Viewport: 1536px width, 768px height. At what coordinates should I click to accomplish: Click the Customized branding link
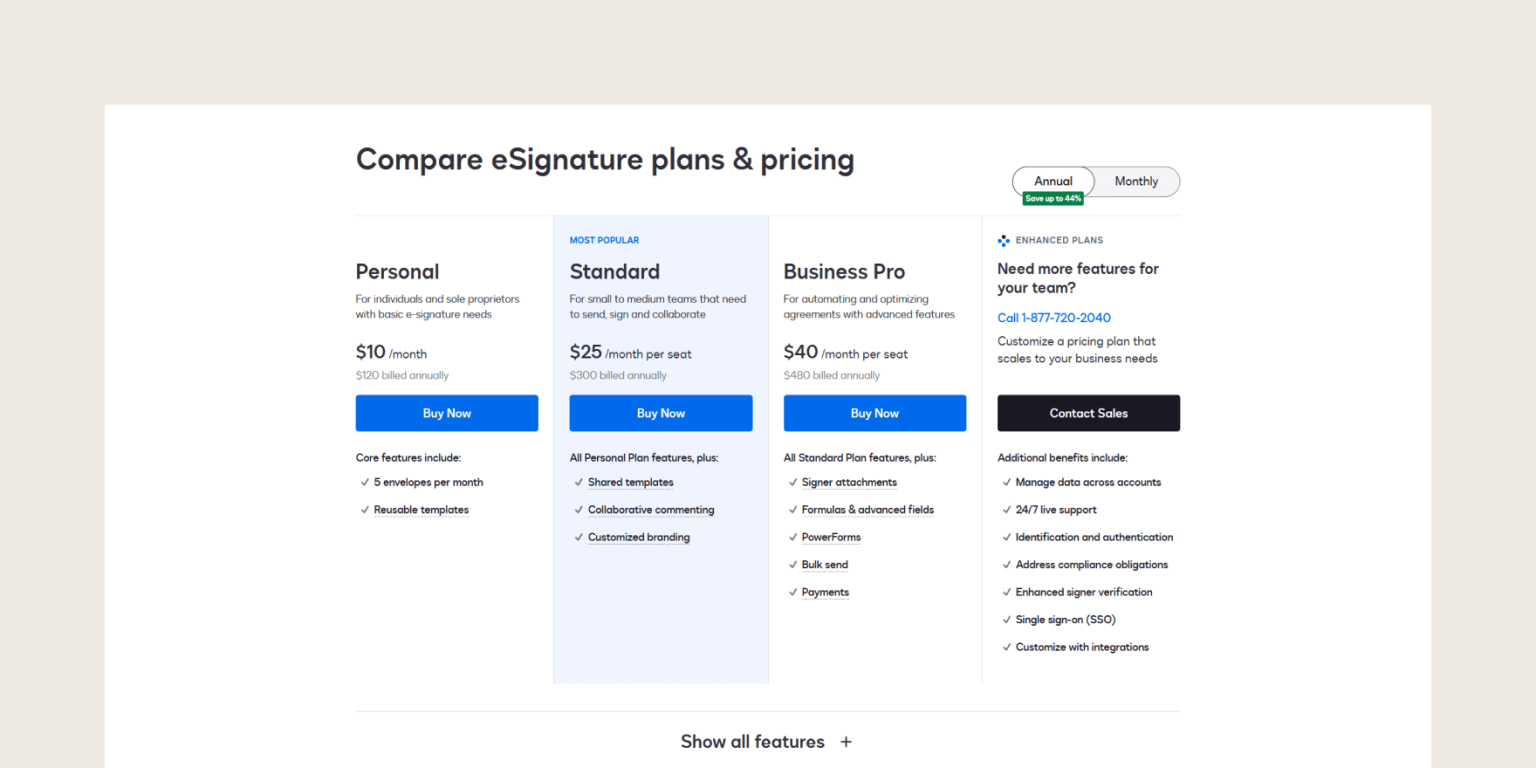pos(638,537)
